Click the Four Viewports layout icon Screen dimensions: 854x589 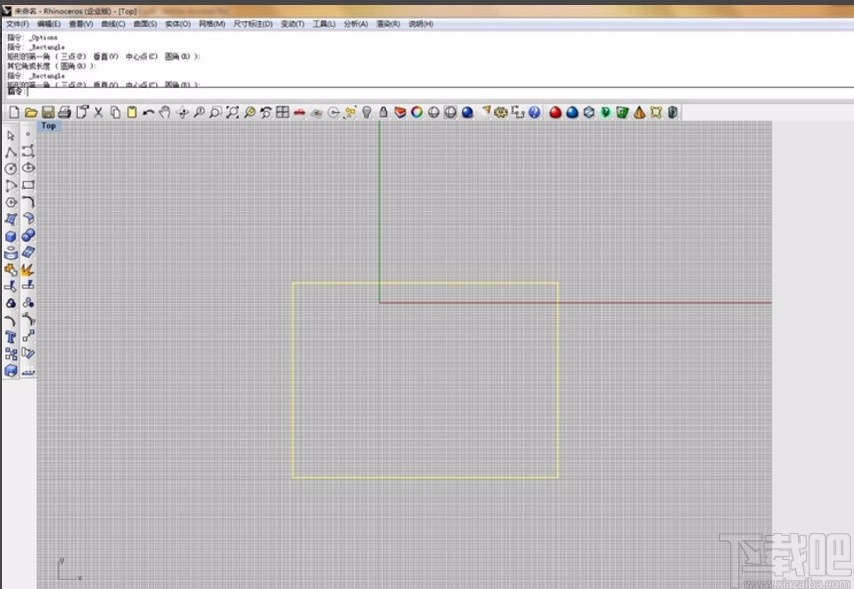pyautogui.click(x=282, y=112)
